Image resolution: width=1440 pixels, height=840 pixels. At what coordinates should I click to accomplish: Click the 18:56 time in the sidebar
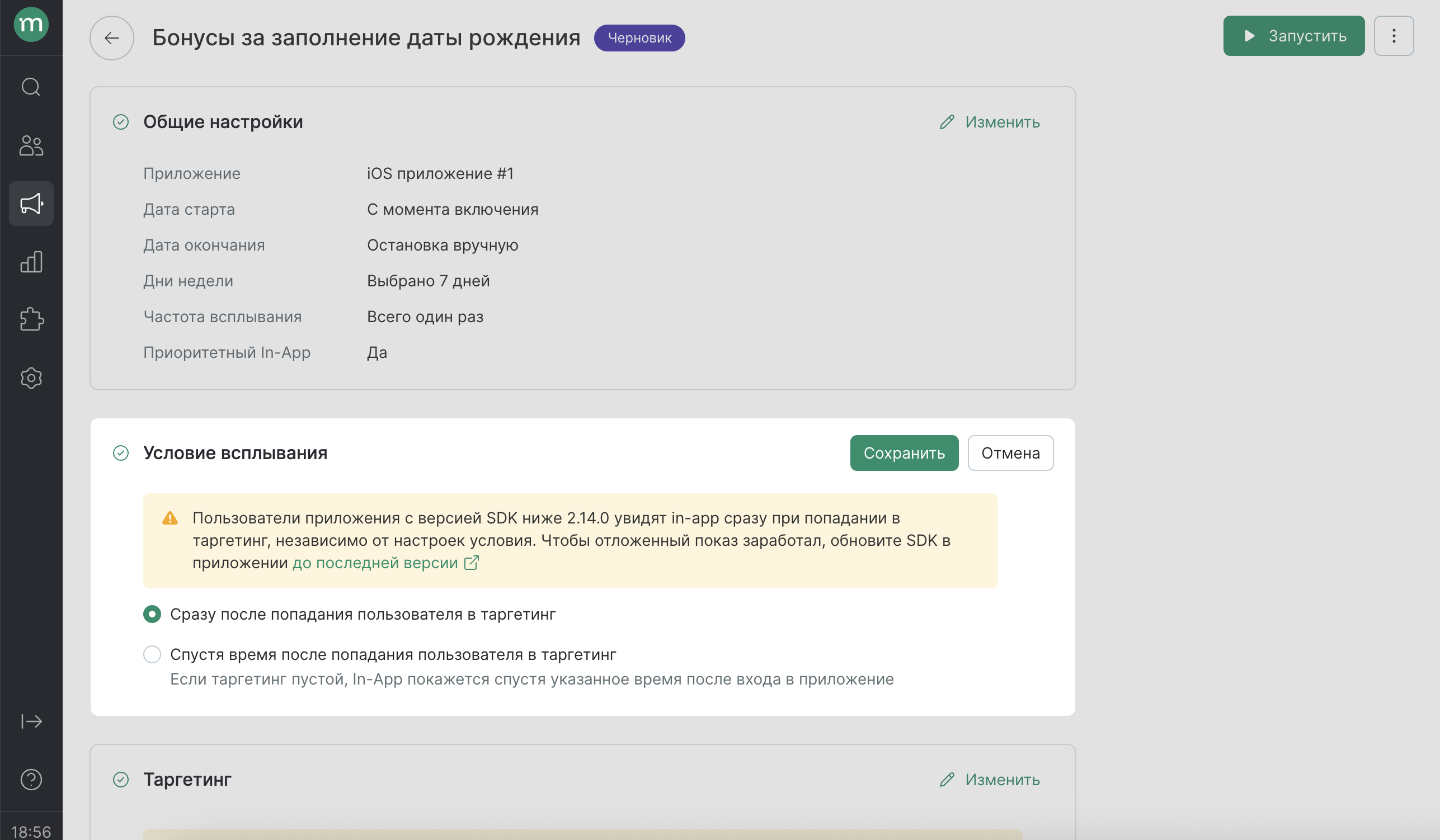(31, 832)
